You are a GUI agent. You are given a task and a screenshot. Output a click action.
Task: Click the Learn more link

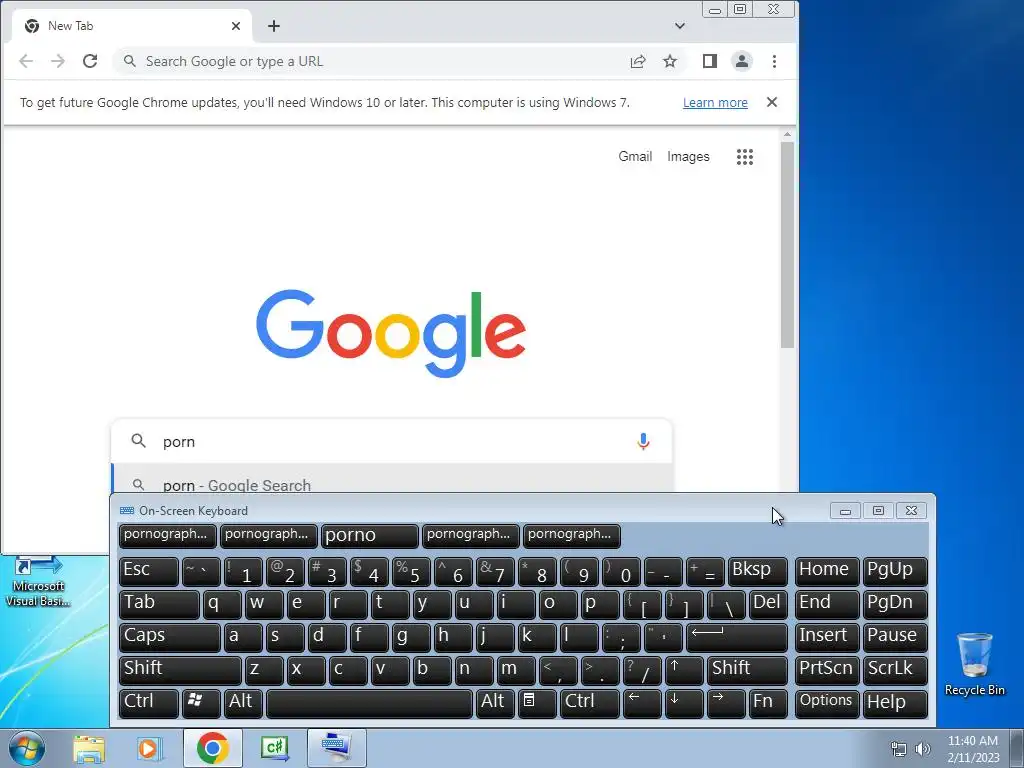point(715,103)
